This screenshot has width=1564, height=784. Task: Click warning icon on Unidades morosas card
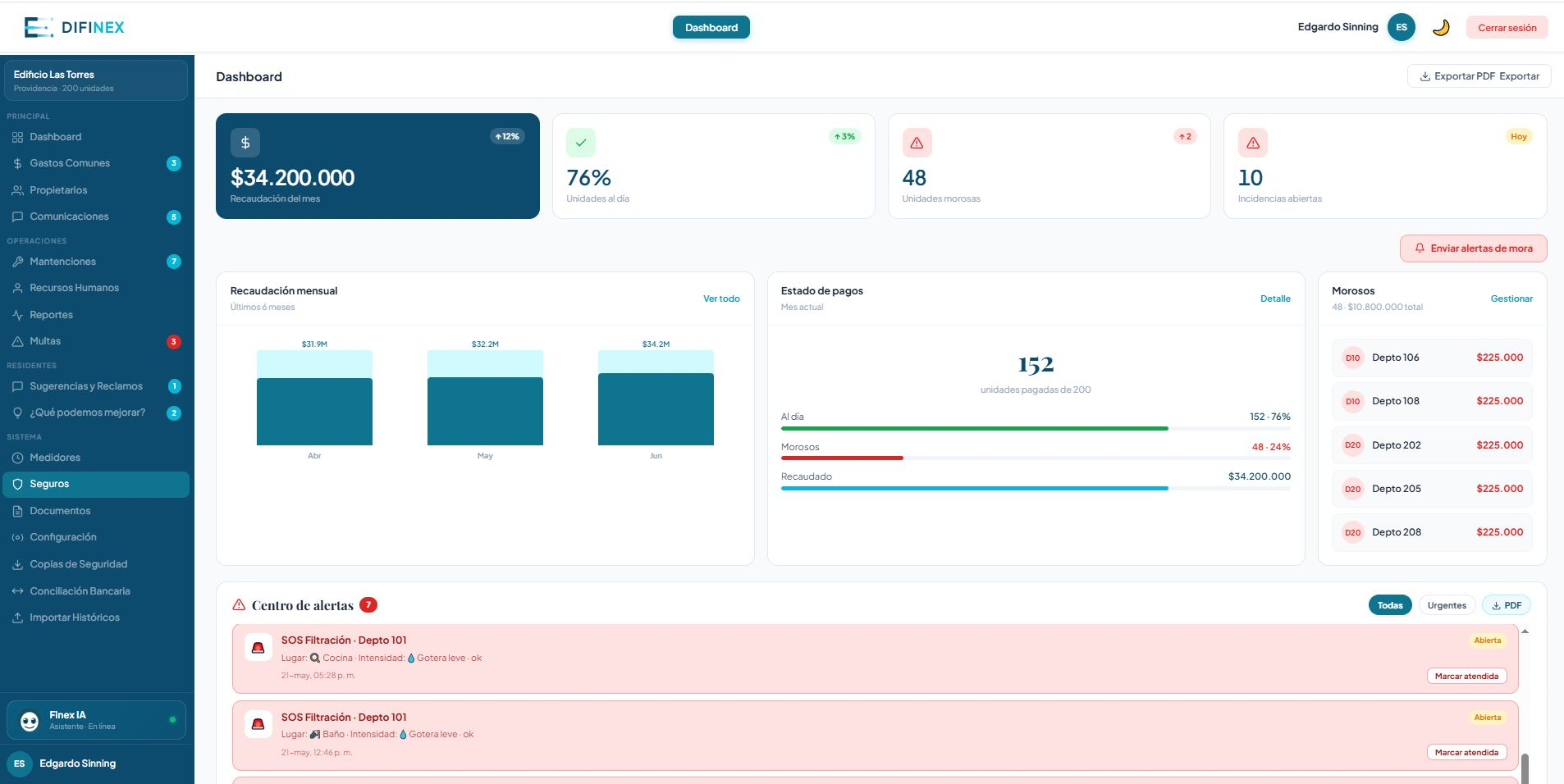(917, 143)
